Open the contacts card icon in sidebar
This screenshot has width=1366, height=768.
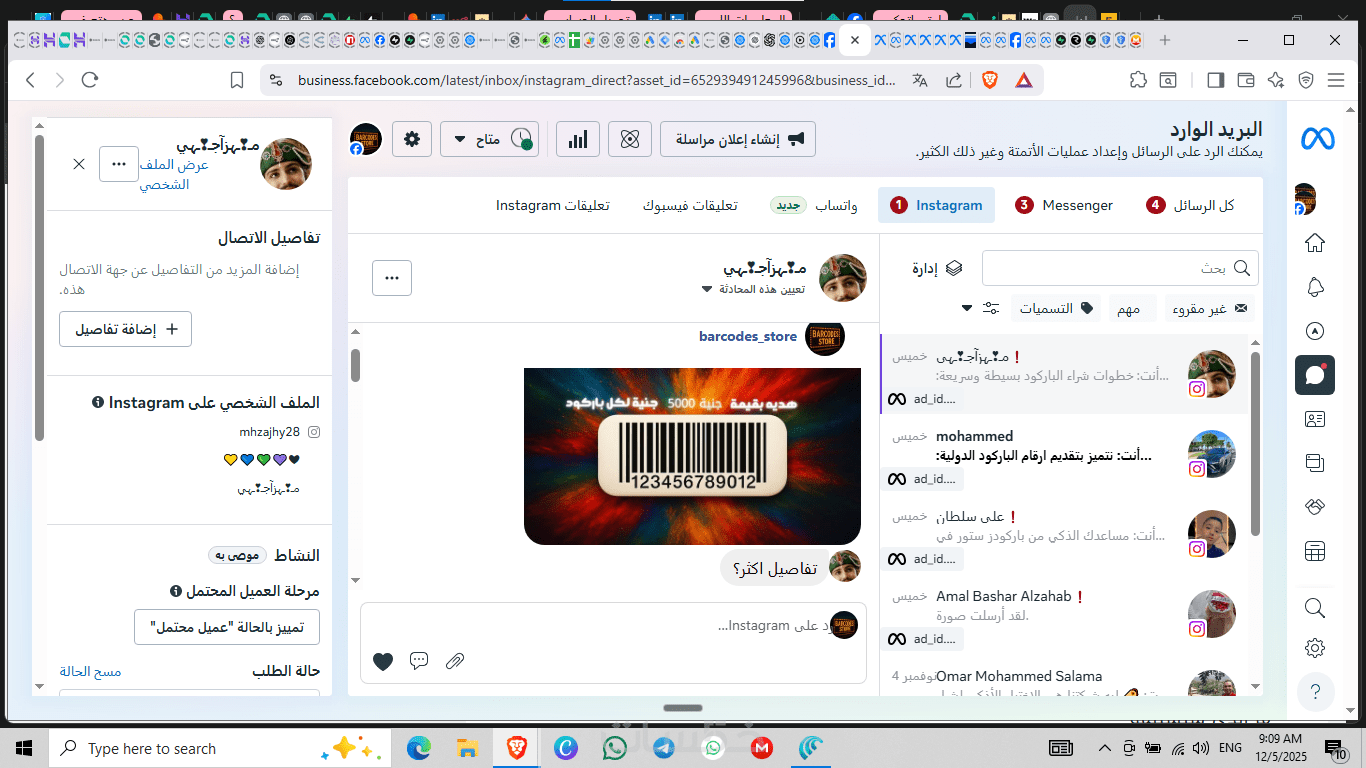click(x=1315, y=419)
